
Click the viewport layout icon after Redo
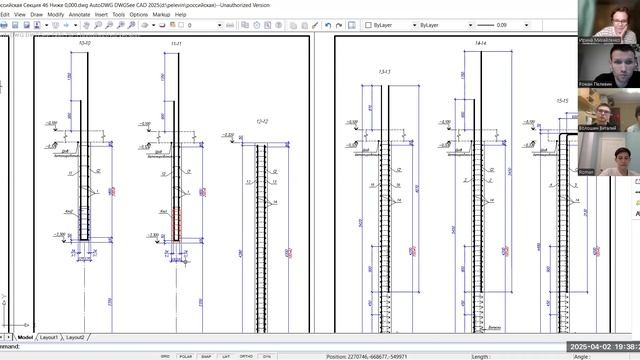coord(351,25)
